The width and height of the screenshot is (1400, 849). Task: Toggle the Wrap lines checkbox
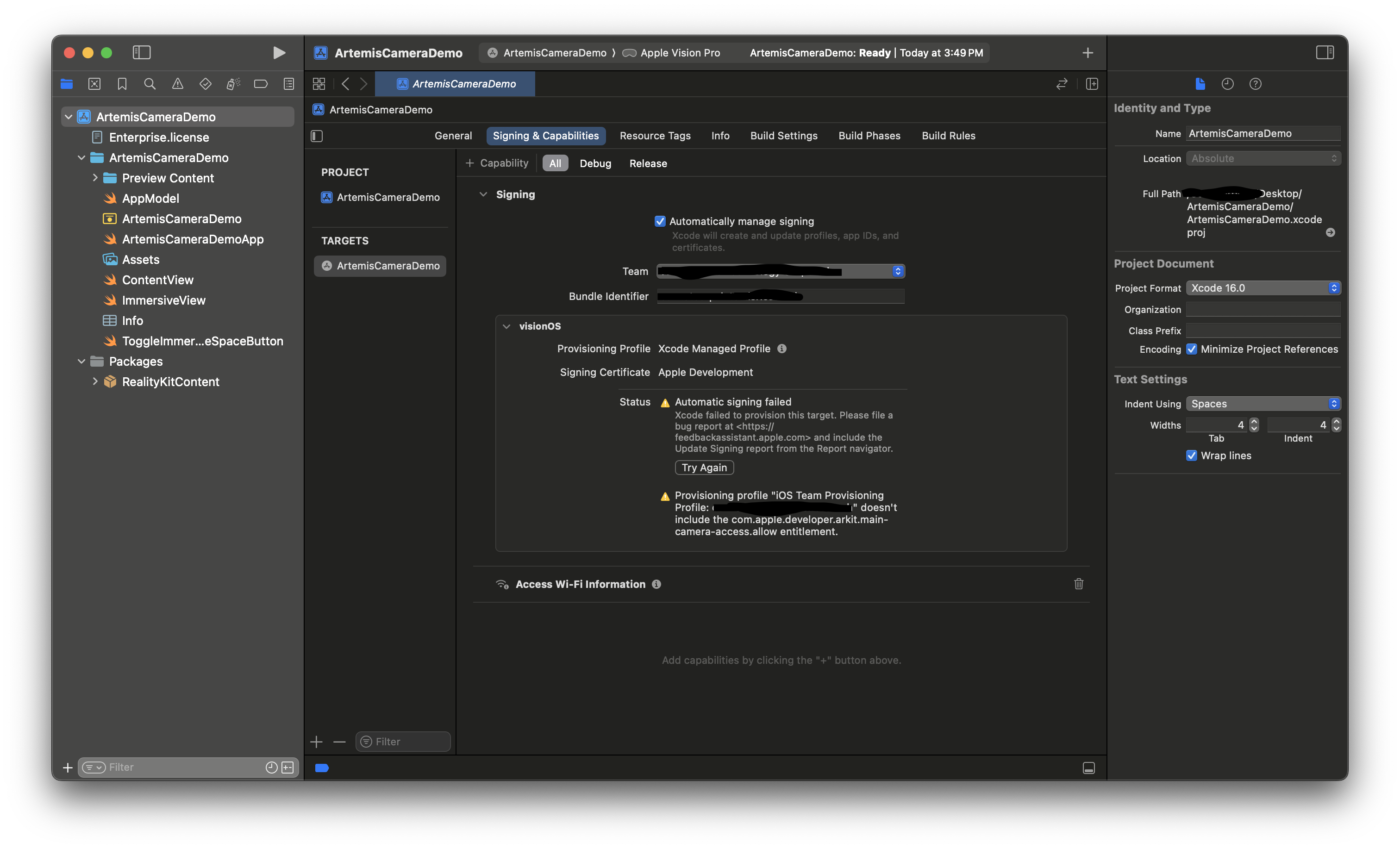(x=1192, y=456)
